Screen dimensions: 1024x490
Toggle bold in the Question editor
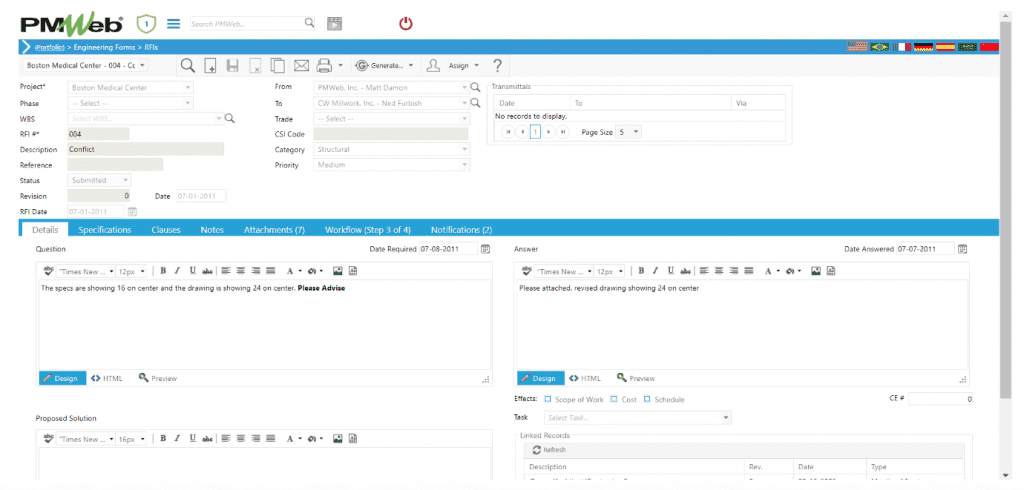(163, 270)
